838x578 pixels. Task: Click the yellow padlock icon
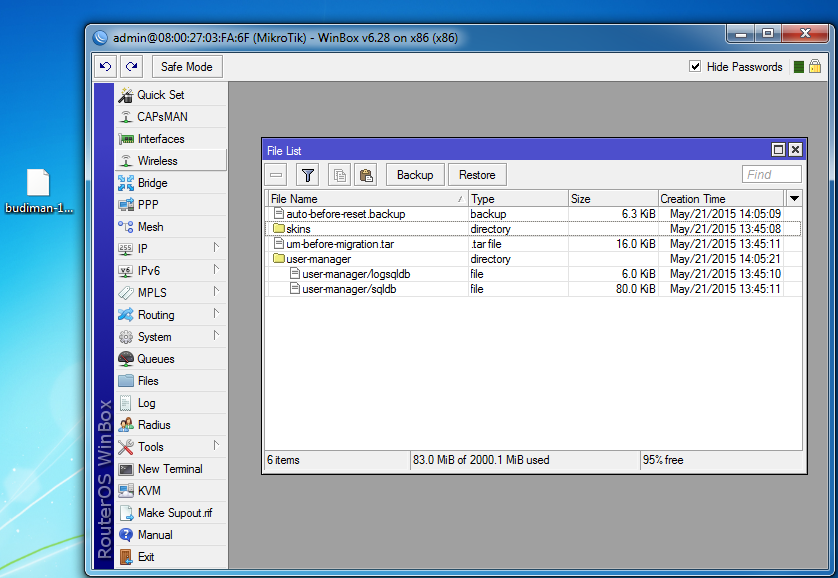coord(814,66)
